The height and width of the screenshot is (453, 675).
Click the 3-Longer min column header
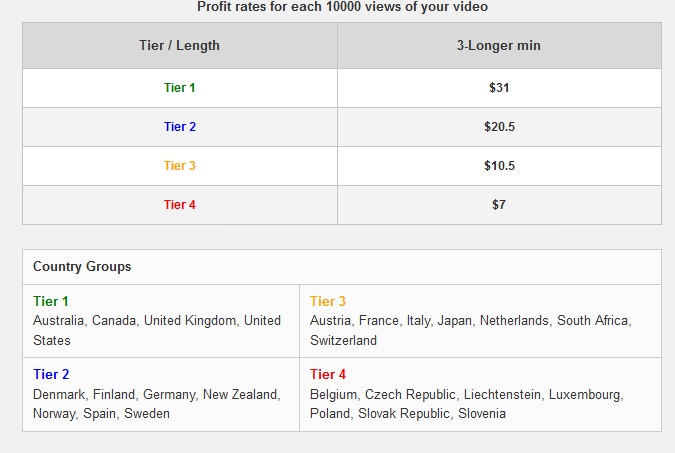click(x=499, y=45)
